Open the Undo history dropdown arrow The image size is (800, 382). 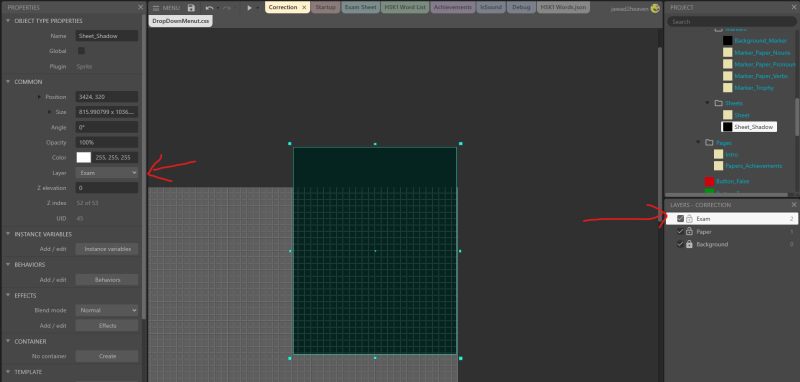[218, 8]
